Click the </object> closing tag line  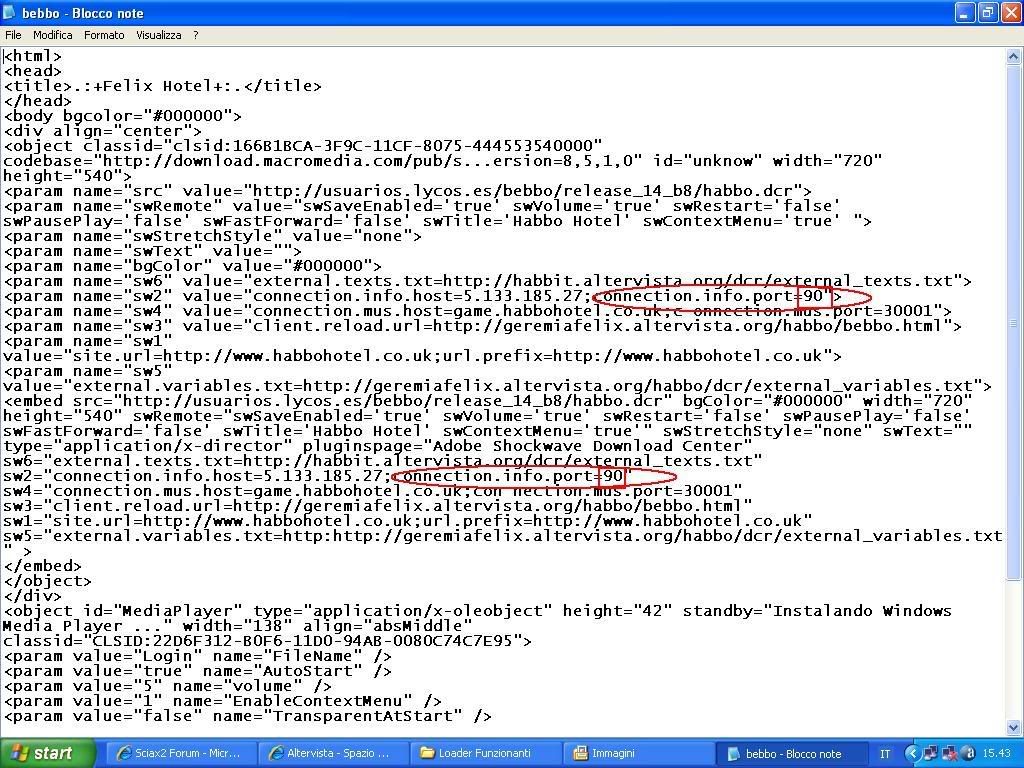click(x=48, y=582)
